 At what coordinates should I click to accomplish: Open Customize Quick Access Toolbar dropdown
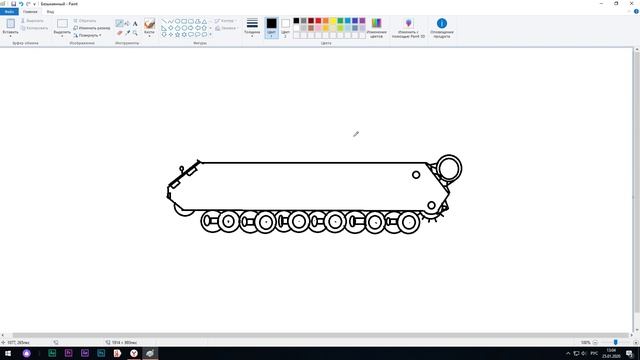(x=34, y=4)
